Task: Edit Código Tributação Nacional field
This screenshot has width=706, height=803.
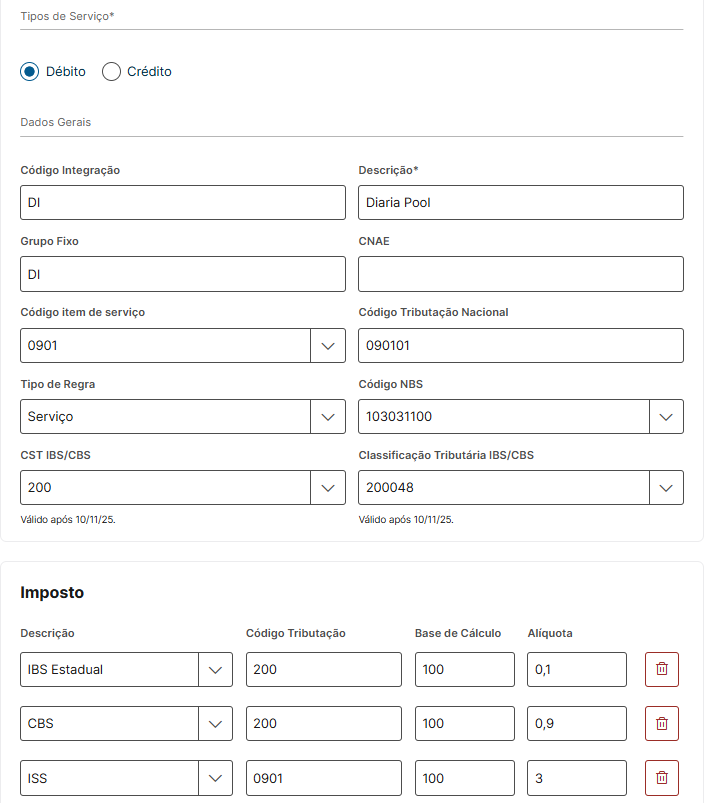Action: [520, 346]
